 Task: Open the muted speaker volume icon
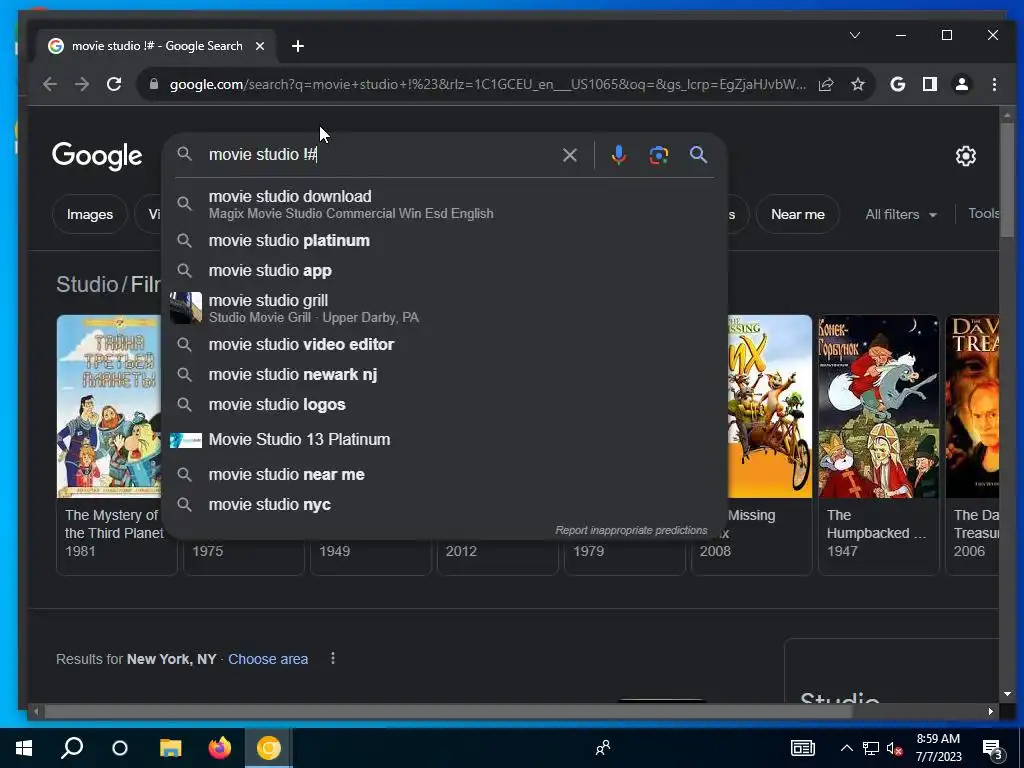894,748
